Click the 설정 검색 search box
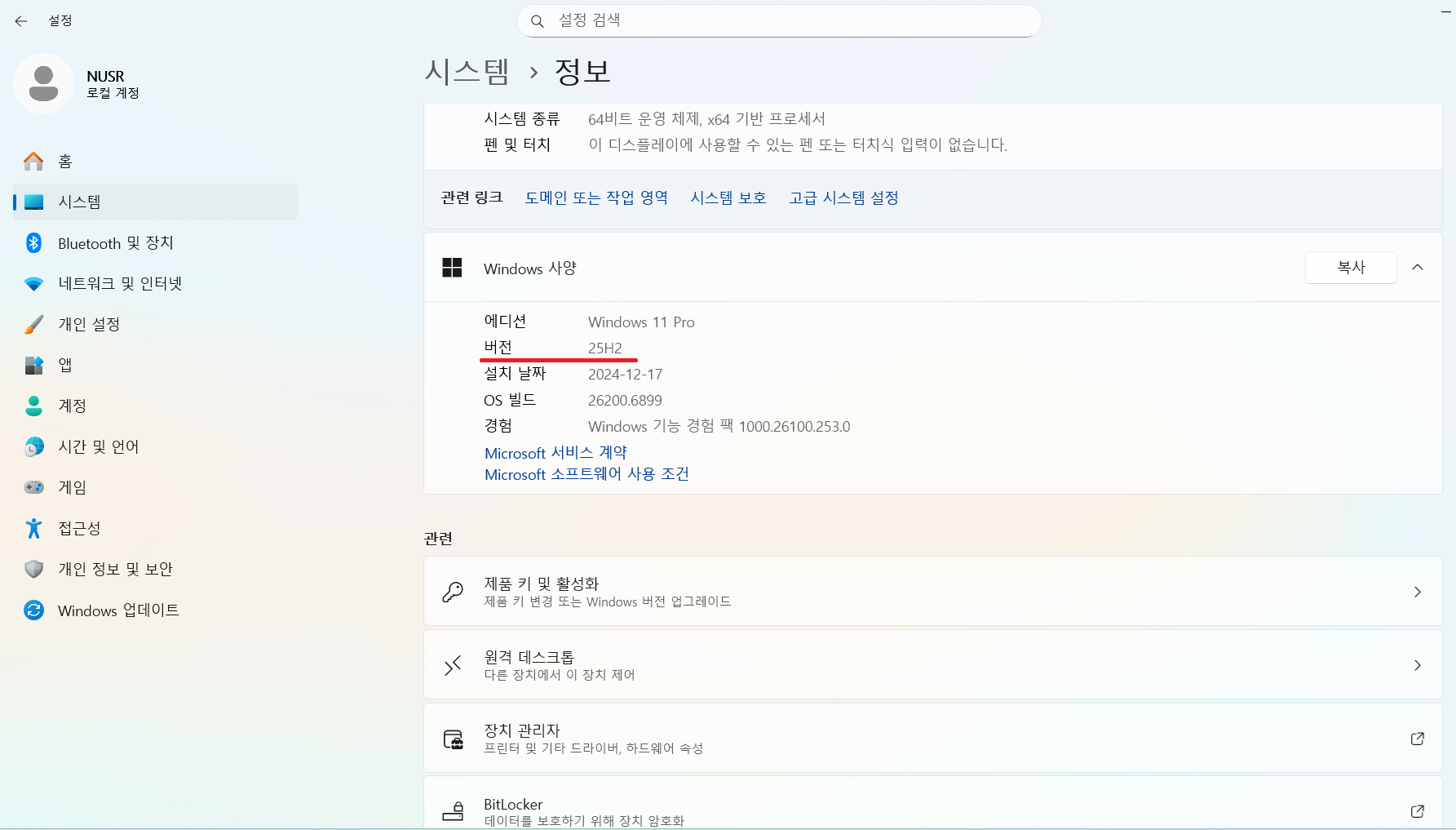Viewport: 1456px width, 830px height. [779, 21]
